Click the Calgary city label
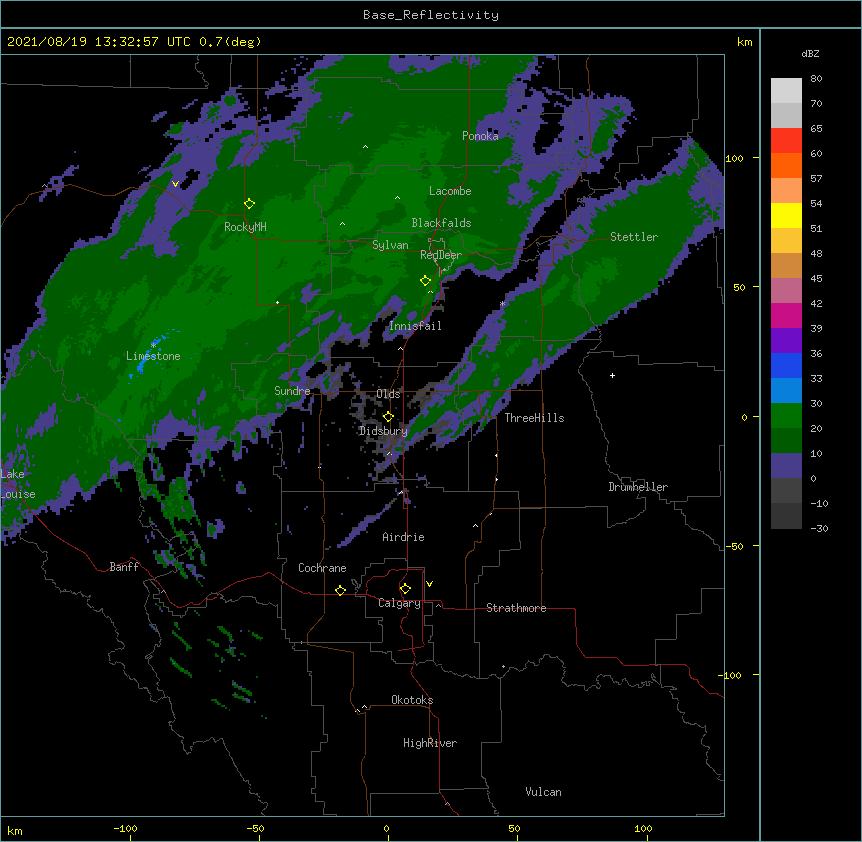The image size is (862, 842). pyautogui.click(x=400, y=603)
